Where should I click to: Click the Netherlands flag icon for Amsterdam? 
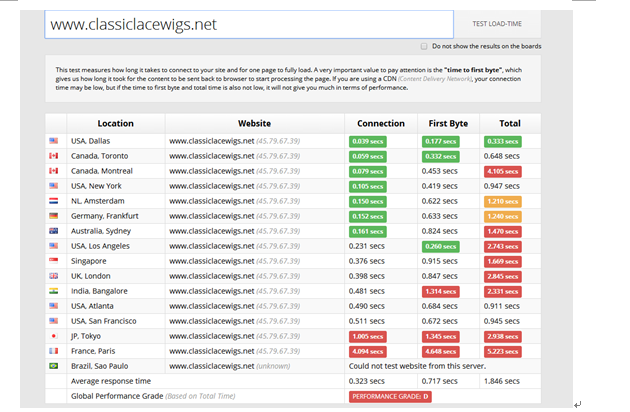click(53, 201)
